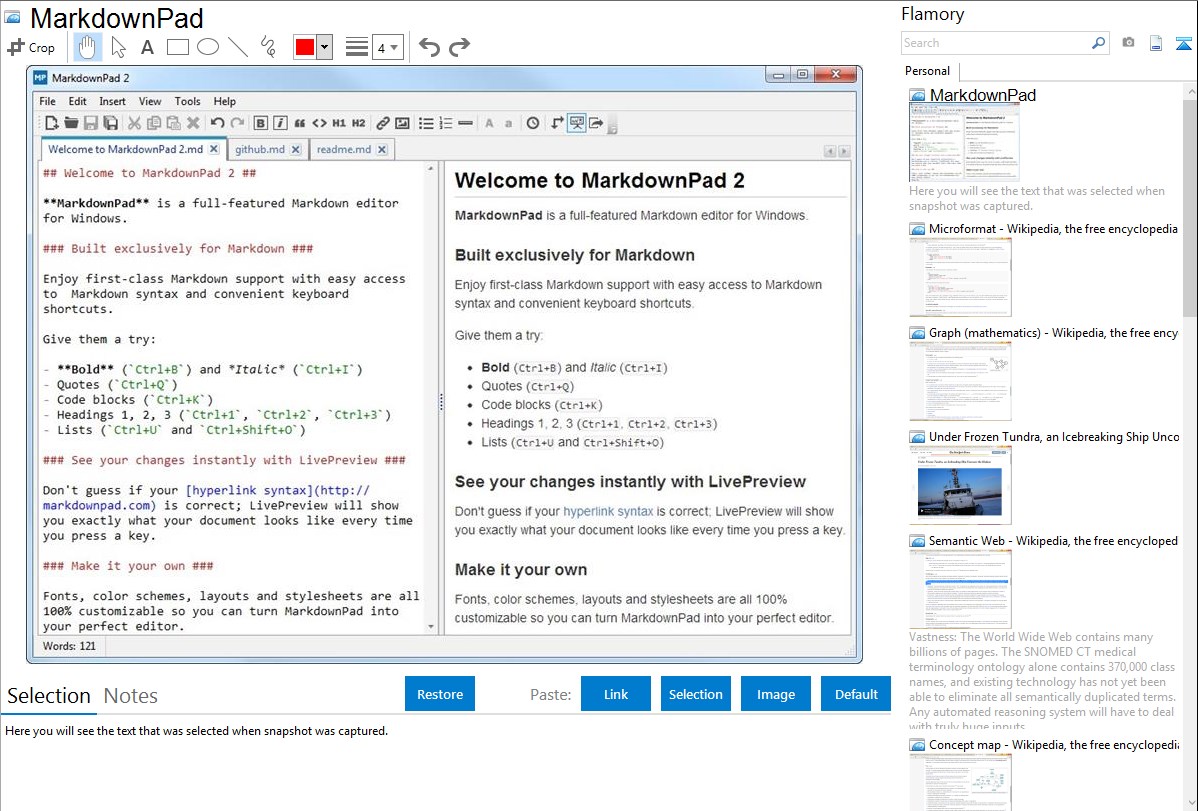Close the github.md tab
The height and width of the screenshot is (811, 1198).
coord(296,150)
